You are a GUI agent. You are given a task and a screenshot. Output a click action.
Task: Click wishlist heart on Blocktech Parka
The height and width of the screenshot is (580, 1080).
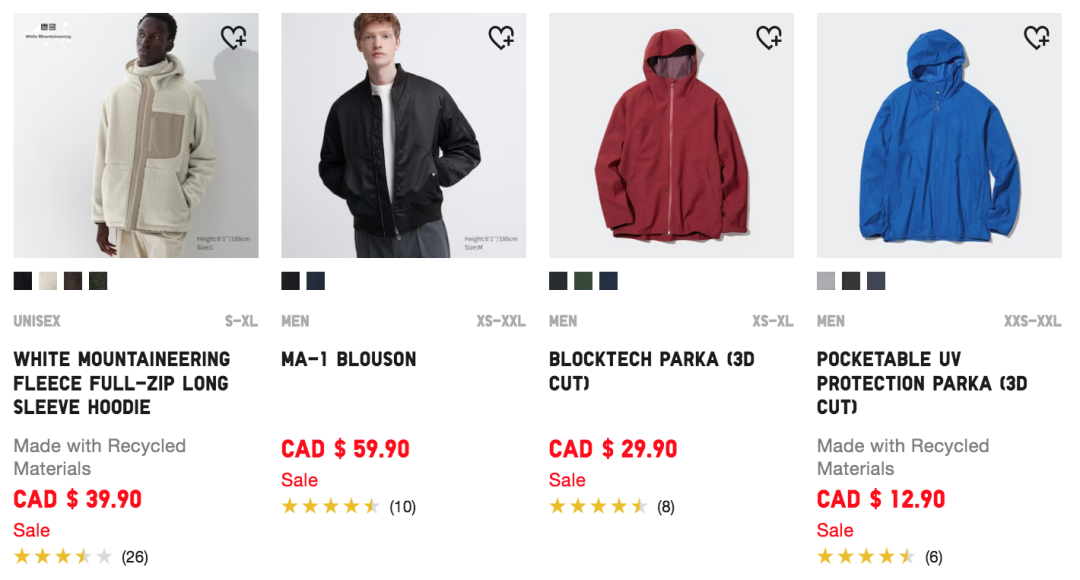pyautogui.click(x=769, y=38)
